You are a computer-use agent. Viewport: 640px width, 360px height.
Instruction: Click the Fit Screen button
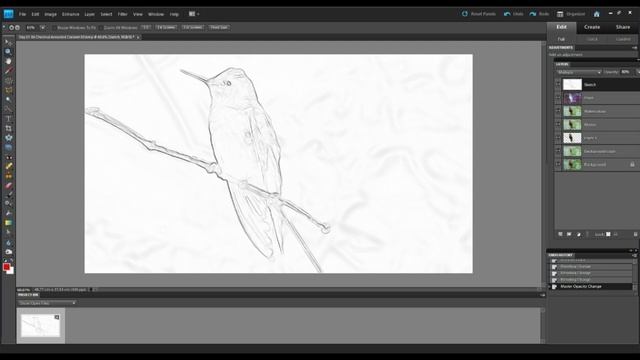(166, 27)
